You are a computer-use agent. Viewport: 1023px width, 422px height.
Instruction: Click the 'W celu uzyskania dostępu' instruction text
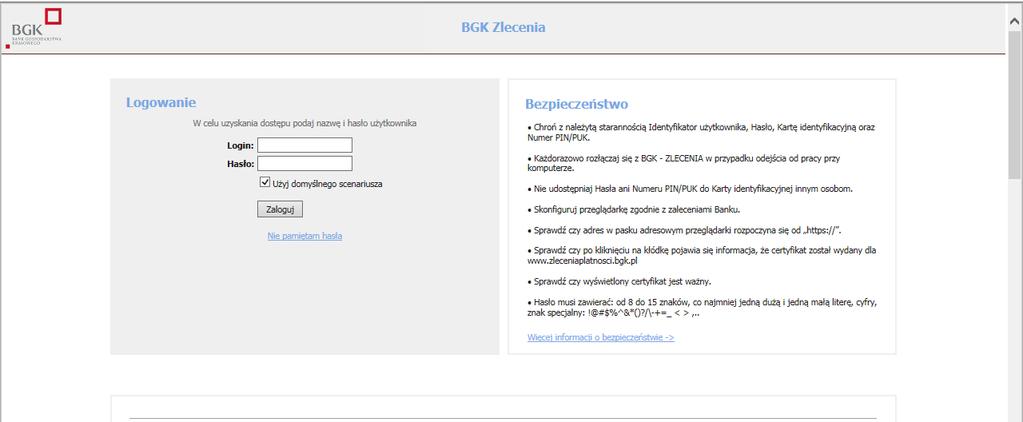pyautogui.click(x=305, y=123)
